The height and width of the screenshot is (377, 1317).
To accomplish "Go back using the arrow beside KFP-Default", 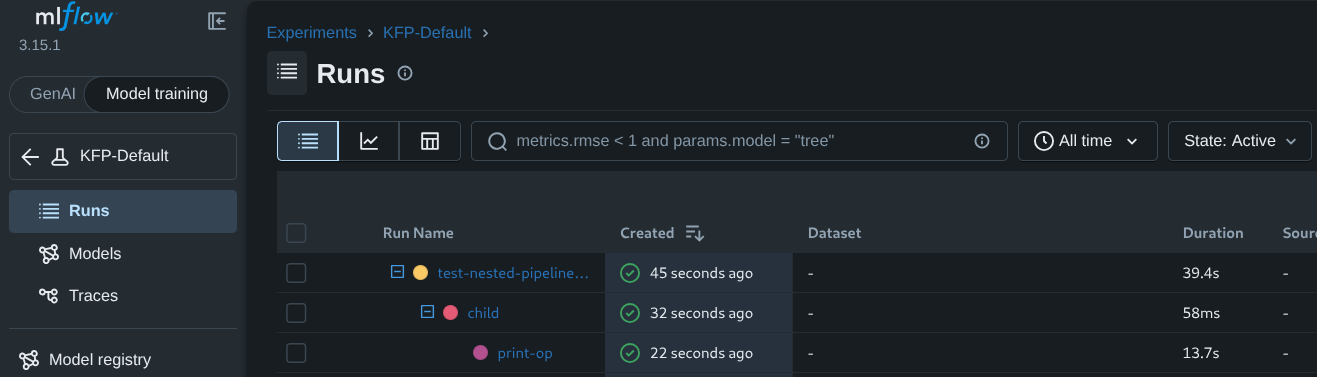I will coord(30,156).
